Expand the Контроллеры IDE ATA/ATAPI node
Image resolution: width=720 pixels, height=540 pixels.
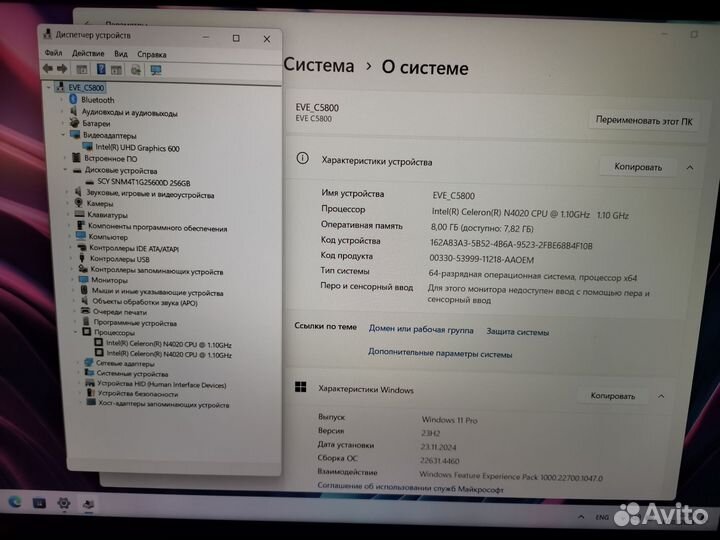(71, 248)
